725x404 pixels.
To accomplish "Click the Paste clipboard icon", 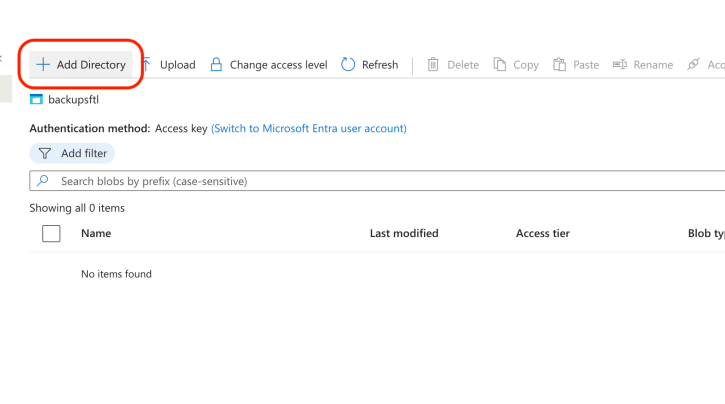I will 560,65.
